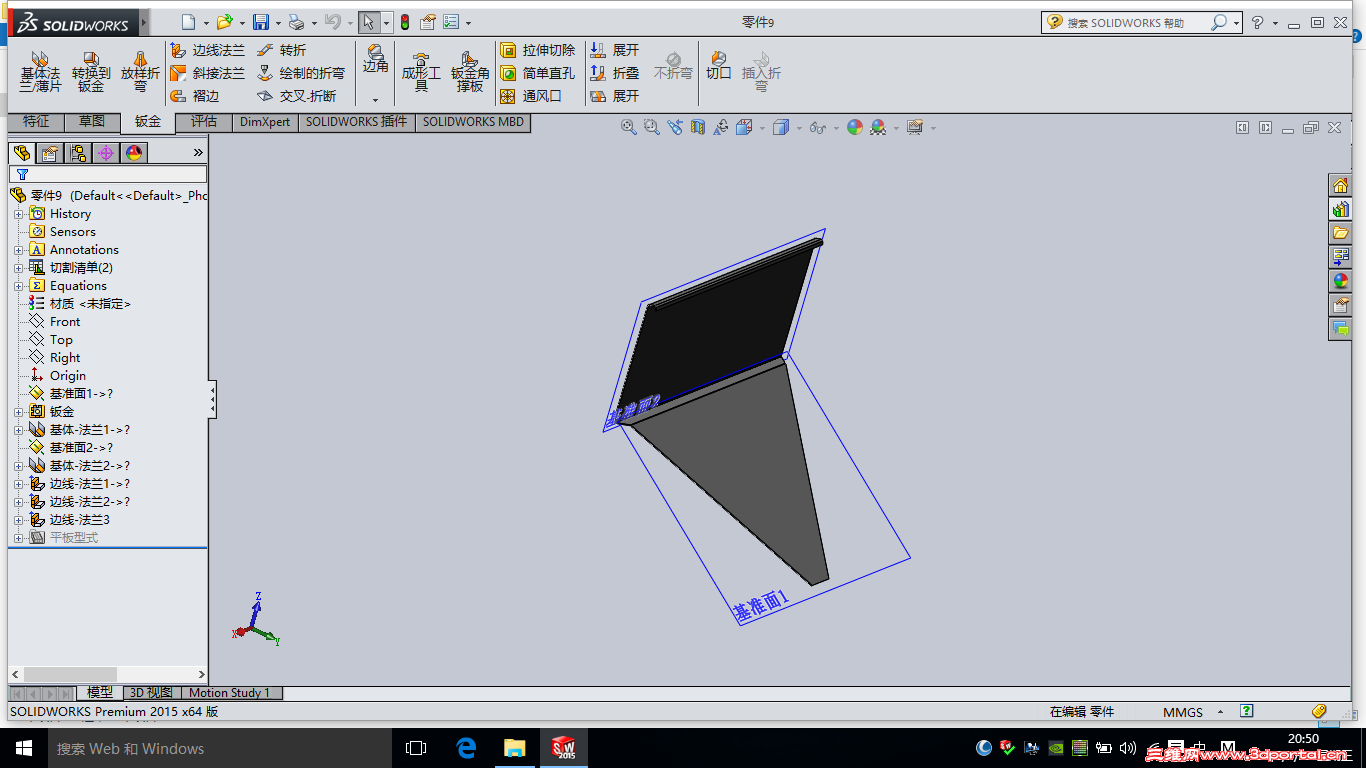
Task: Open the 成形工具 forming tool
Action: pyautogui.click(x=421, y=72)
